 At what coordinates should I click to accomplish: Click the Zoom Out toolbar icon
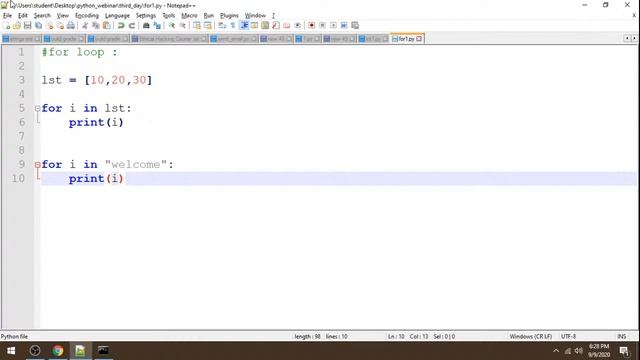point(182,25)
